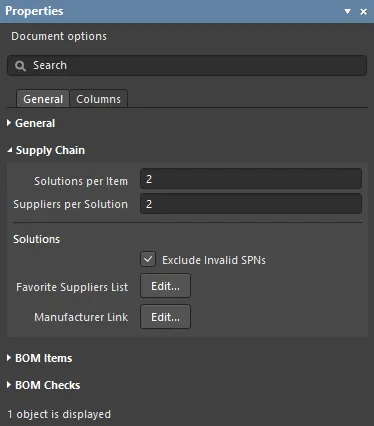The image size is (374, 426).
Task: Switch to the General tab
Action: [43, 99]
